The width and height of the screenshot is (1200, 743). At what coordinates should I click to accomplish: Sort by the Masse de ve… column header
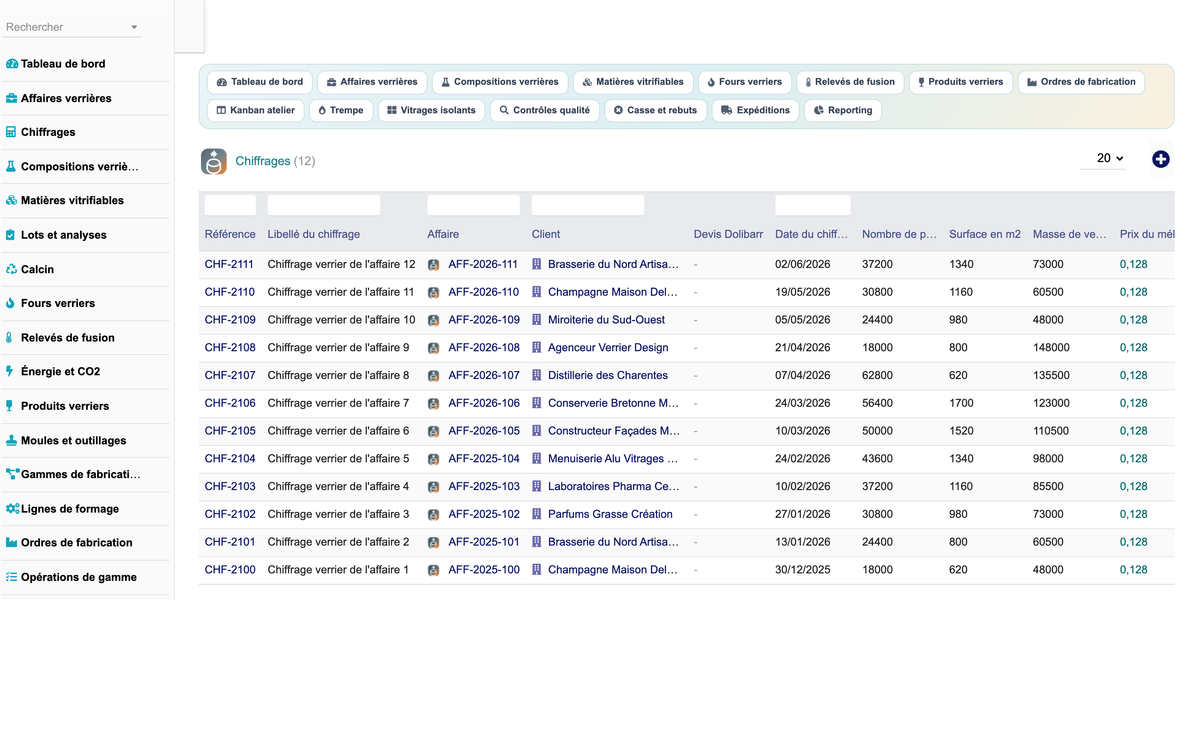[1070, 234]
